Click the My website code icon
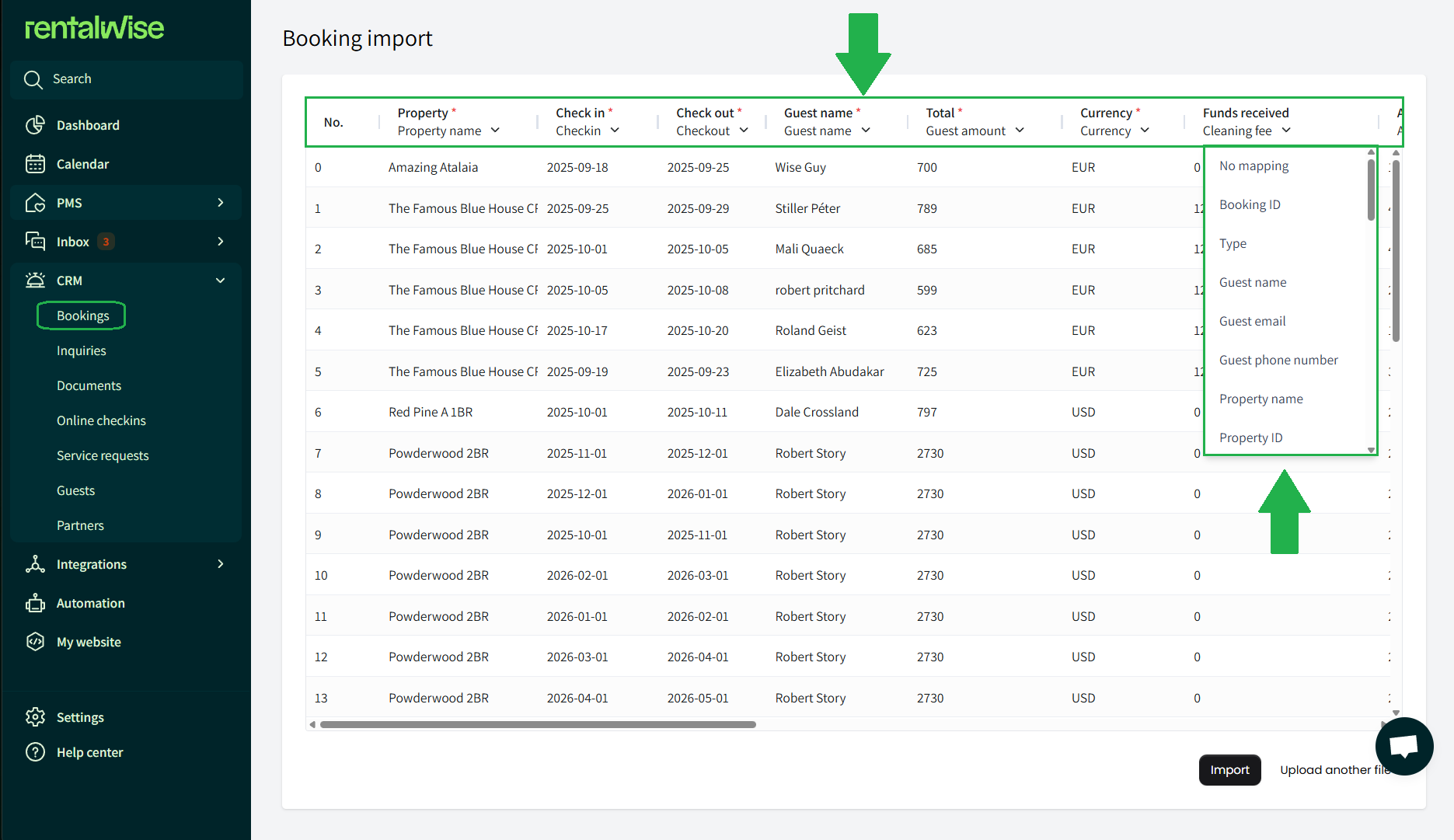This screenshot has height=840, width=1454. pyautogui.click(x=35, y=642)
